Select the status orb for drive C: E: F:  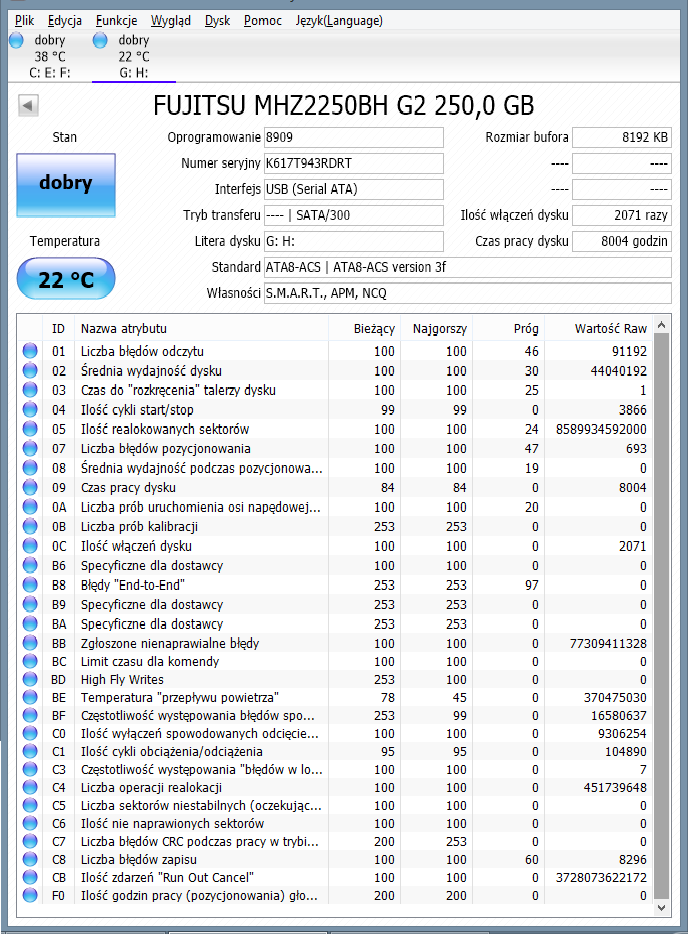click(x=17, y=41)
